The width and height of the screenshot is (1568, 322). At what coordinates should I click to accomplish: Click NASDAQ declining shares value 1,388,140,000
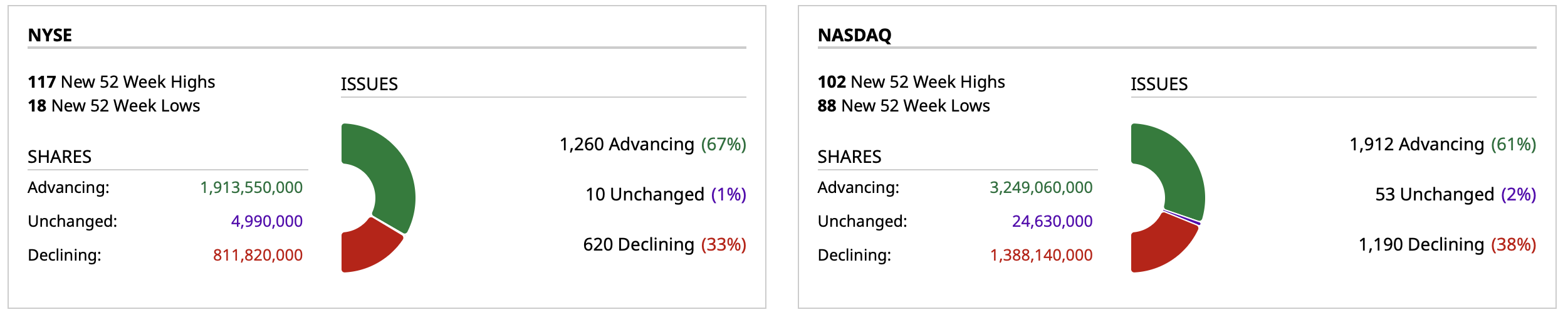1041,255
